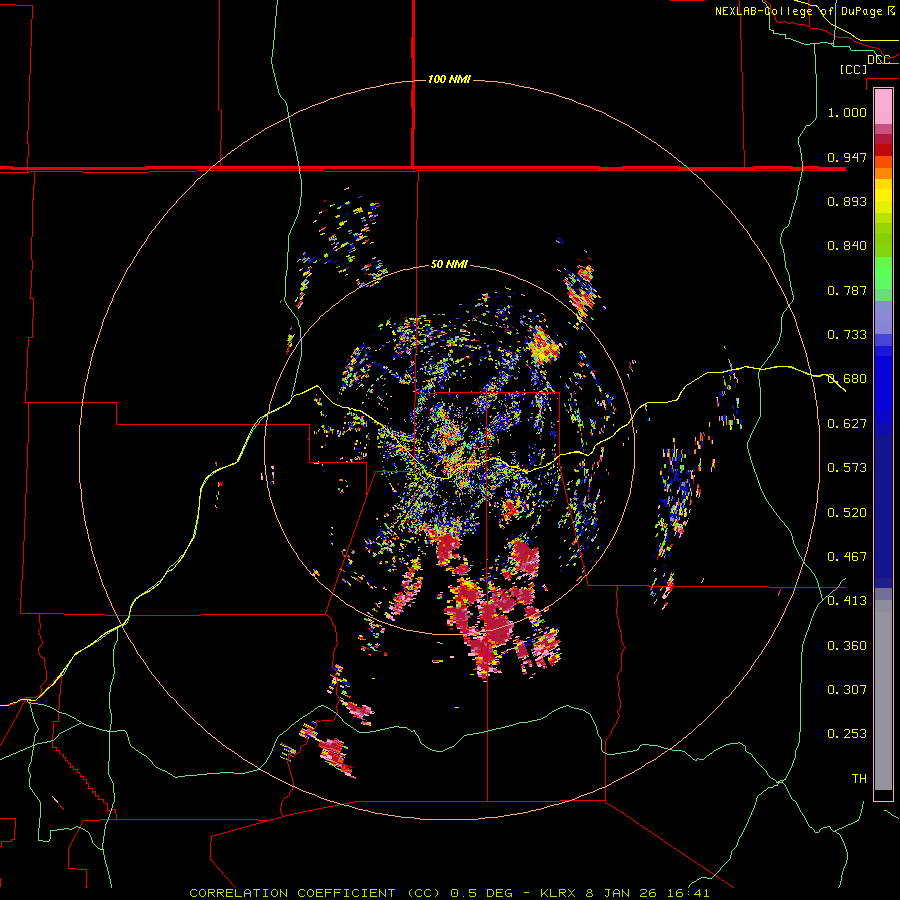The height and width of the screenshot is (900, 900).
Task: Click the TH threshold label
Action: [859, 779]
